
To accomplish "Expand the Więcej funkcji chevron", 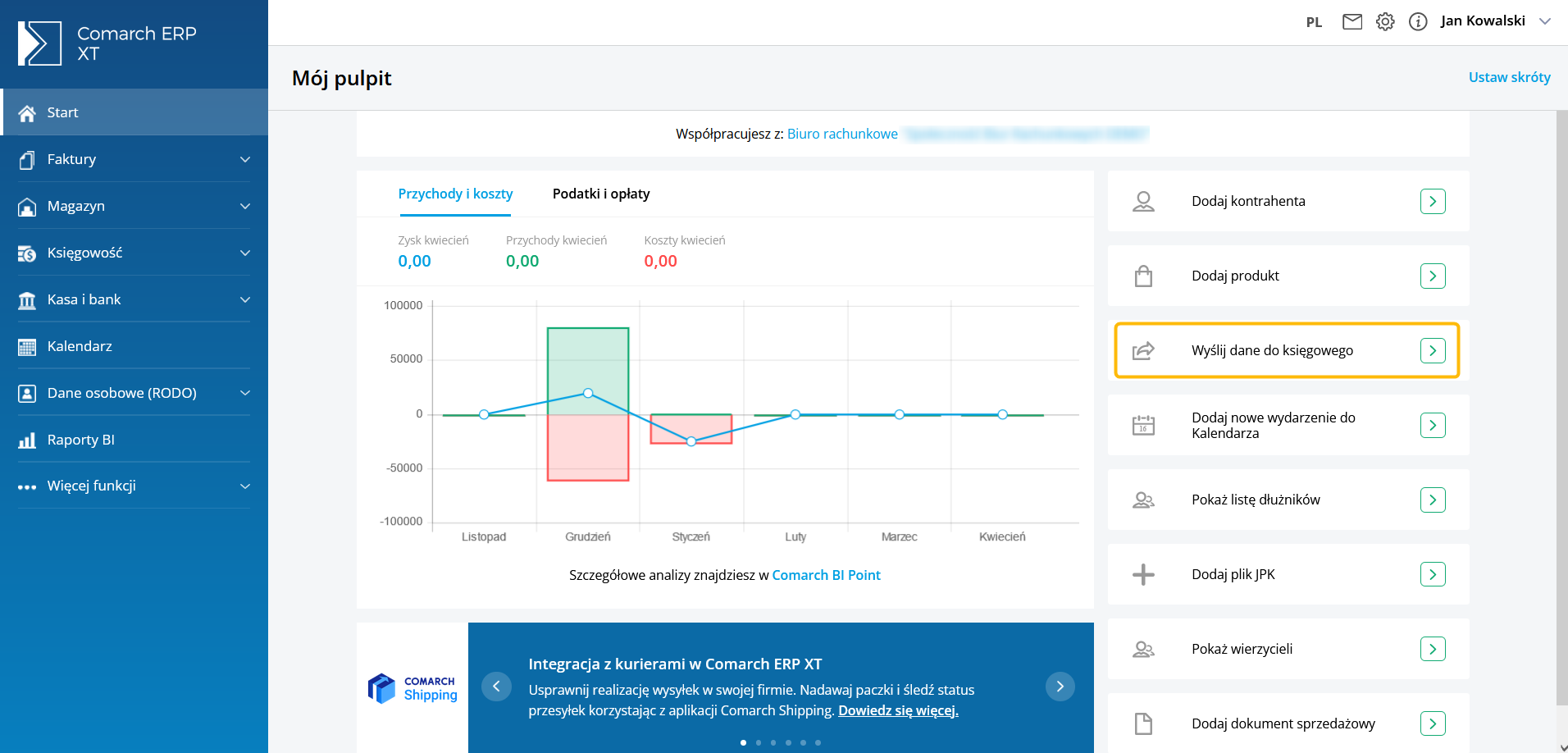I will point(244,486).
